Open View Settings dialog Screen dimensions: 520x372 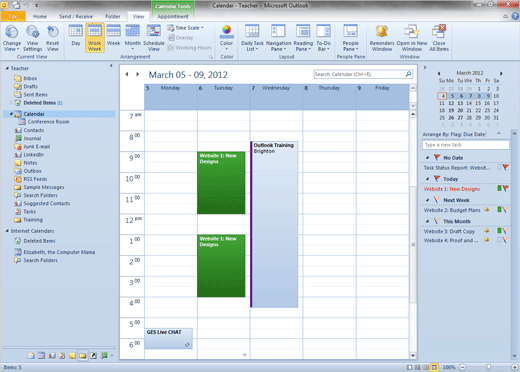(x=33, y=37)
